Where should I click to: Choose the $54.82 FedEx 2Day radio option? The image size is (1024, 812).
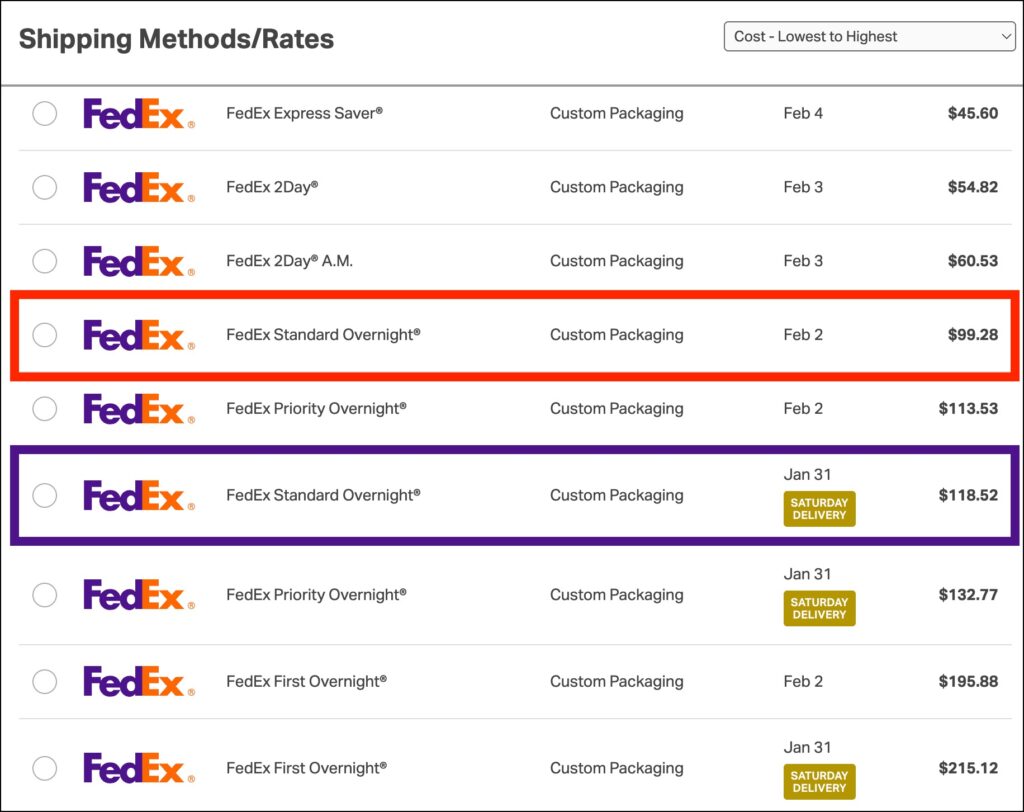click(x=45, y=187)
